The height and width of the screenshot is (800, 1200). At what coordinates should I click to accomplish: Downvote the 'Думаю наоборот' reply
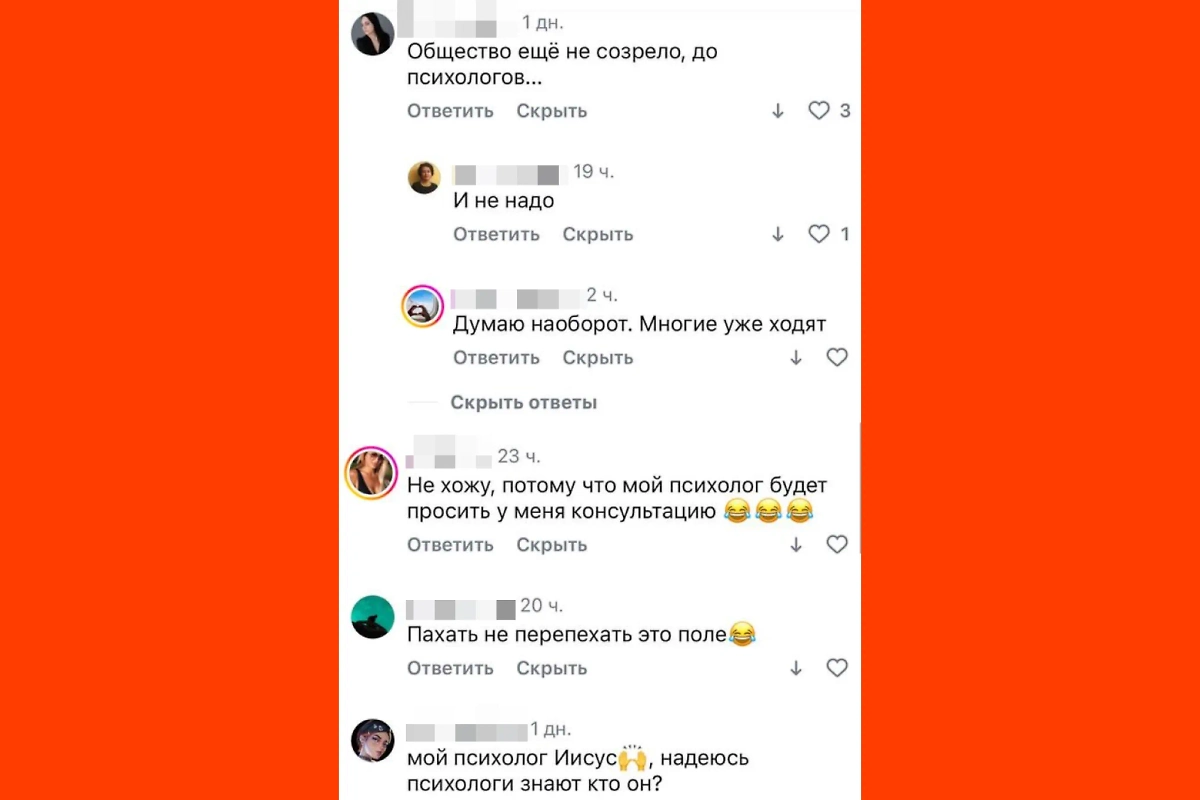click(796, 357)
